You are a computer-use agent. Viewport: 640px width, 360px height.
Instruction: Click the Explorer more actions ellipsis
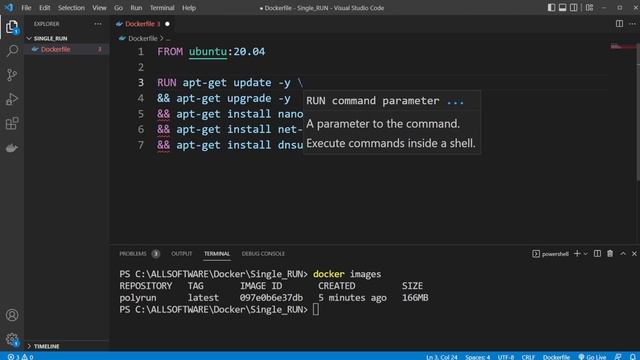[x=98, y=24]
